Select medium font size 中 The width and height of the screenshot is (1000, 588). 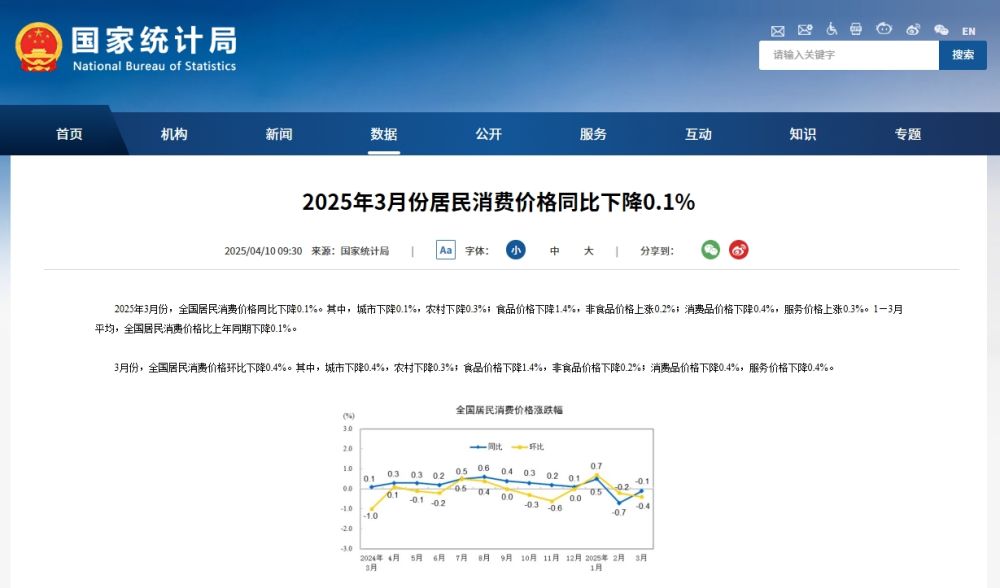555,251
